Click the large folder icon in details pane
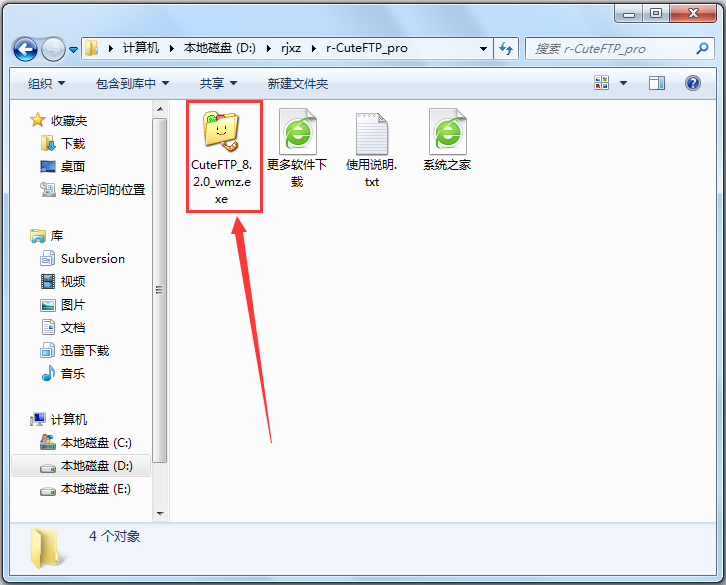The width and height of the screenshot is (726, 585). pos(46,547)
